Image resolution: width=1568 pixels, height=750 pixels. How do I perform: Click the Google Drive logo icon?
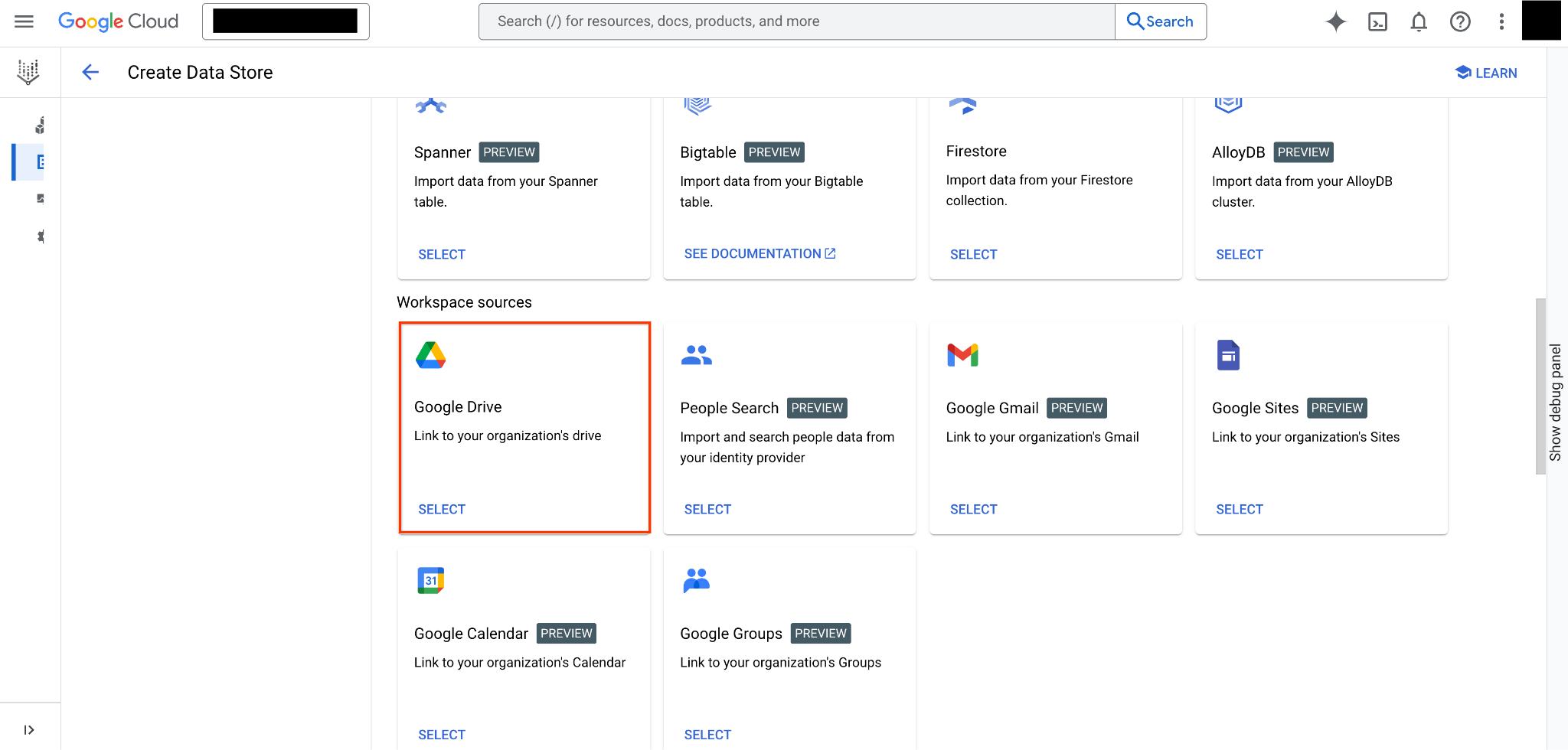click(x=430, y=355)
